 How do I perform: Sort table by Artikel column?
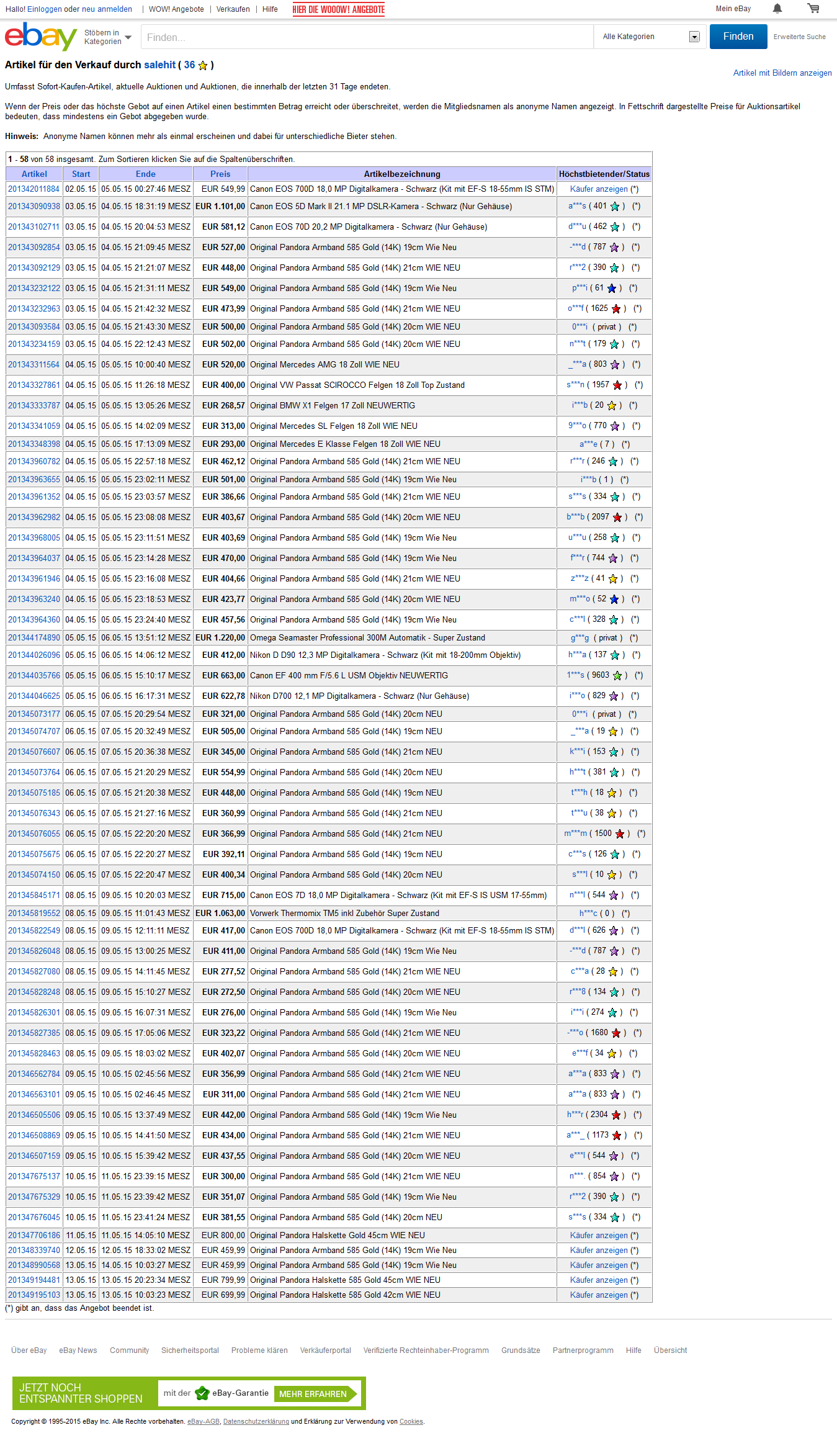coord(34,174)
